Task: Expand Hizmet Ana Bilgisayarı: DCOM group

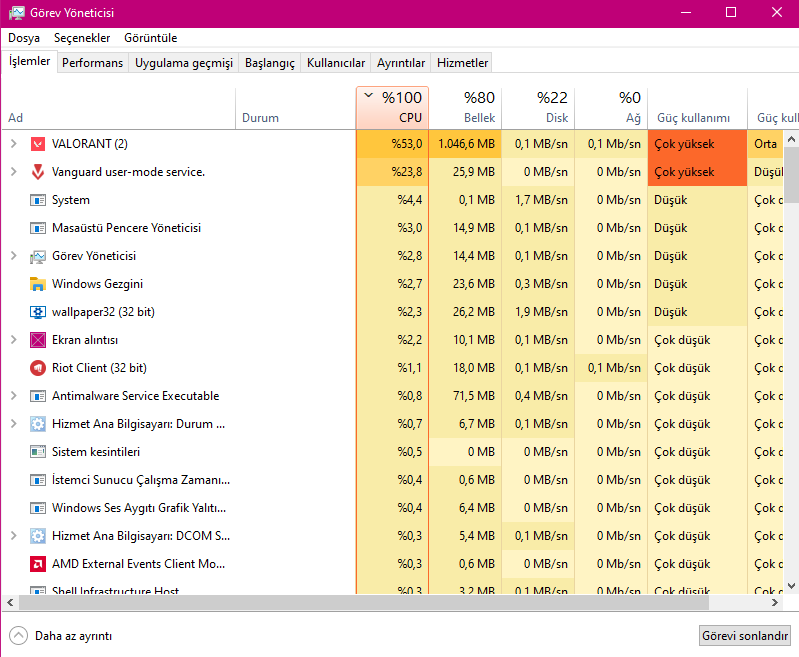Action: 14,536
